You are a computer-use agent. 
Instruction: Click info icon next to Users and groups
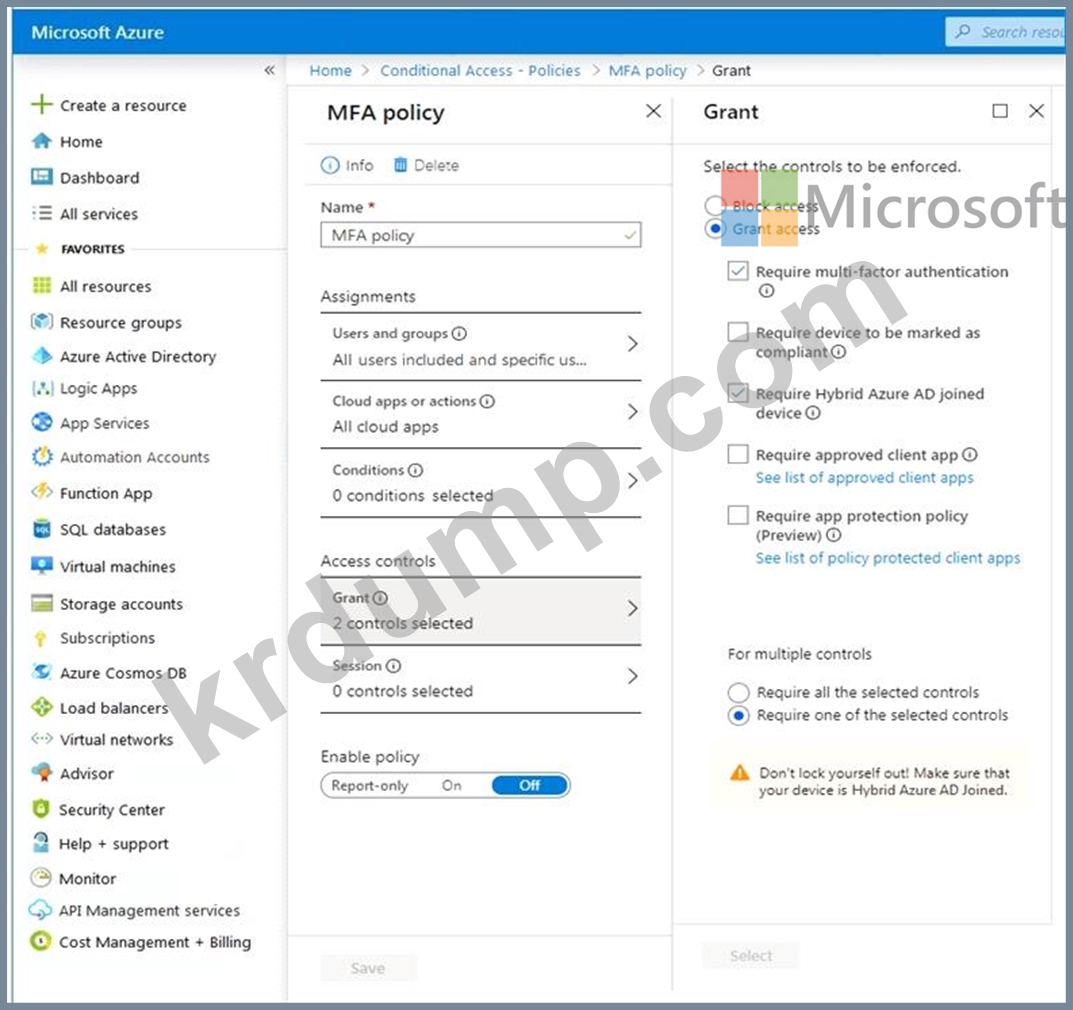pyautogui.click(x=459, y=333)
